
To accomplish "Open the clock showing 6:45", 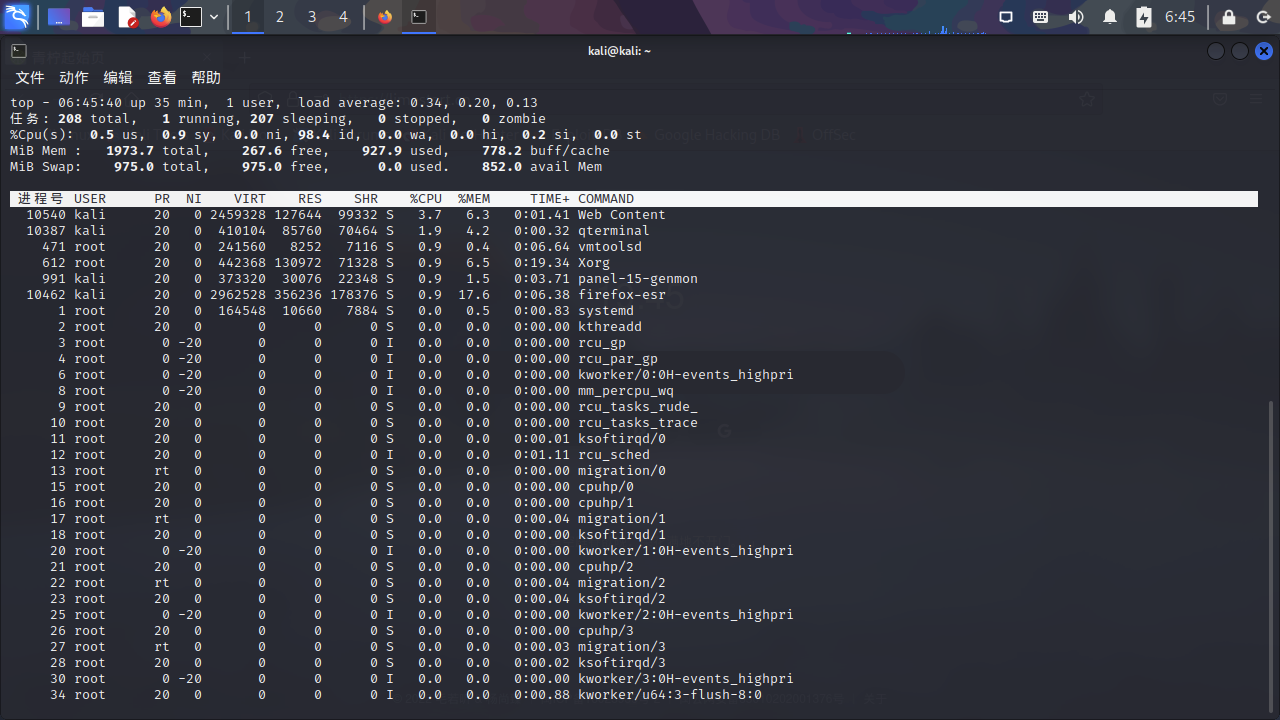I will pos(1180,17).
